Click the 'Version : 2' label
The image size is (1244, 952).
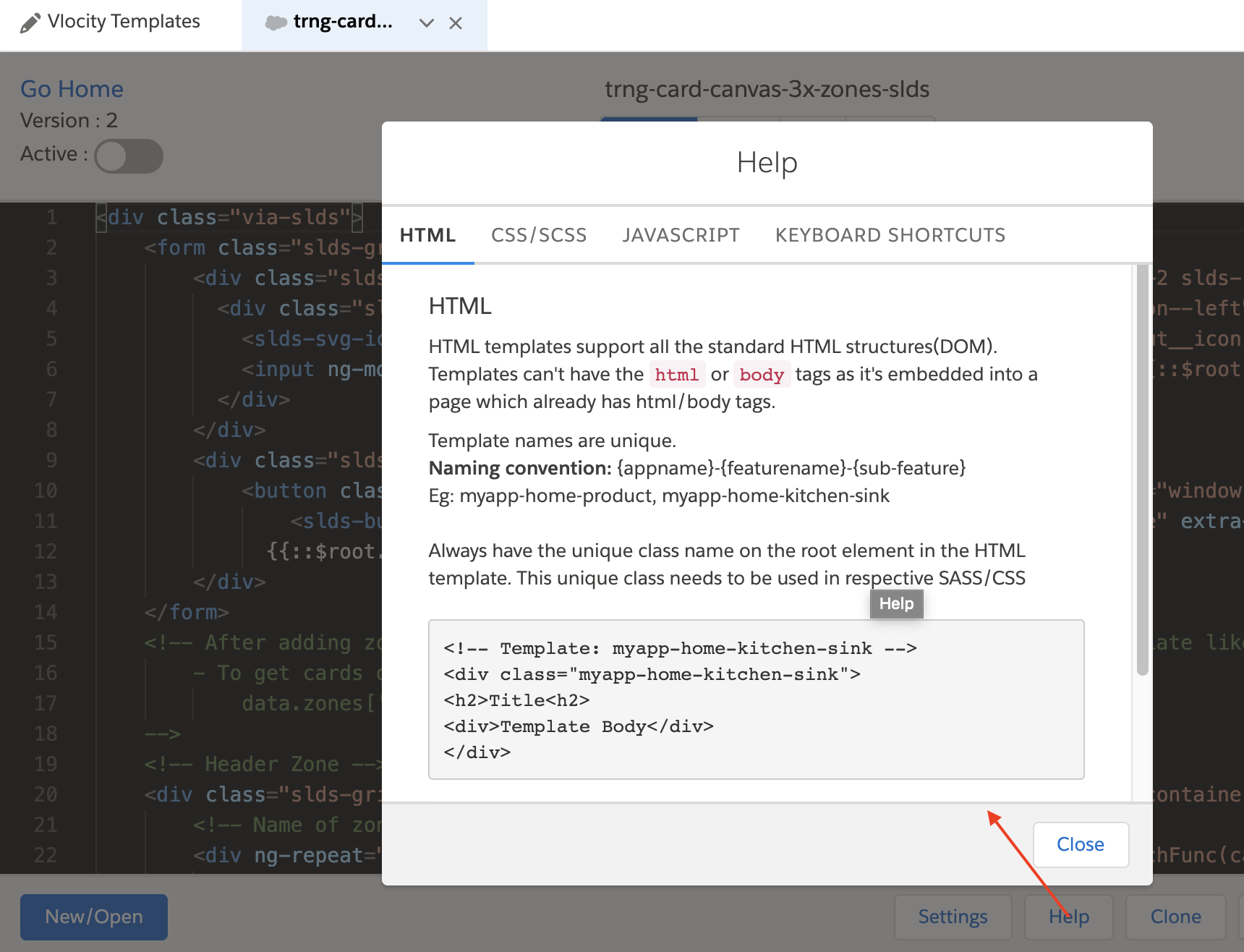click(69, 120)
